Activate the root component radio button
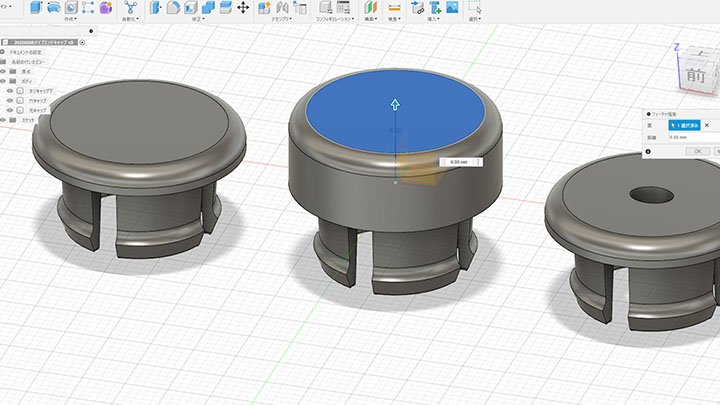 [82, 42]
